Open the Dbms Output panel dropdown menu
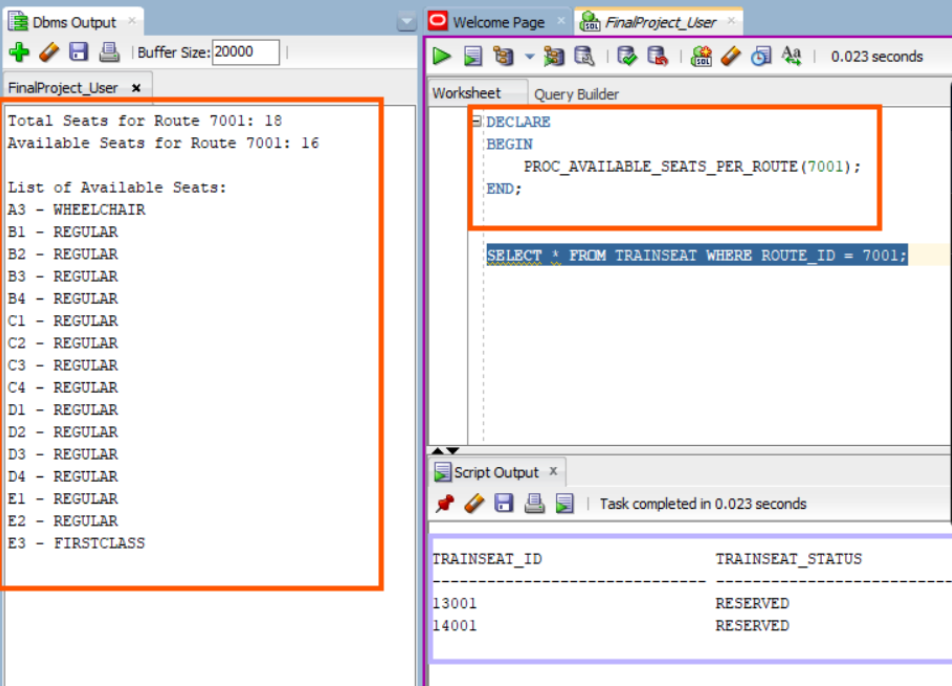The image size is (952, 686). pos(406,22)
